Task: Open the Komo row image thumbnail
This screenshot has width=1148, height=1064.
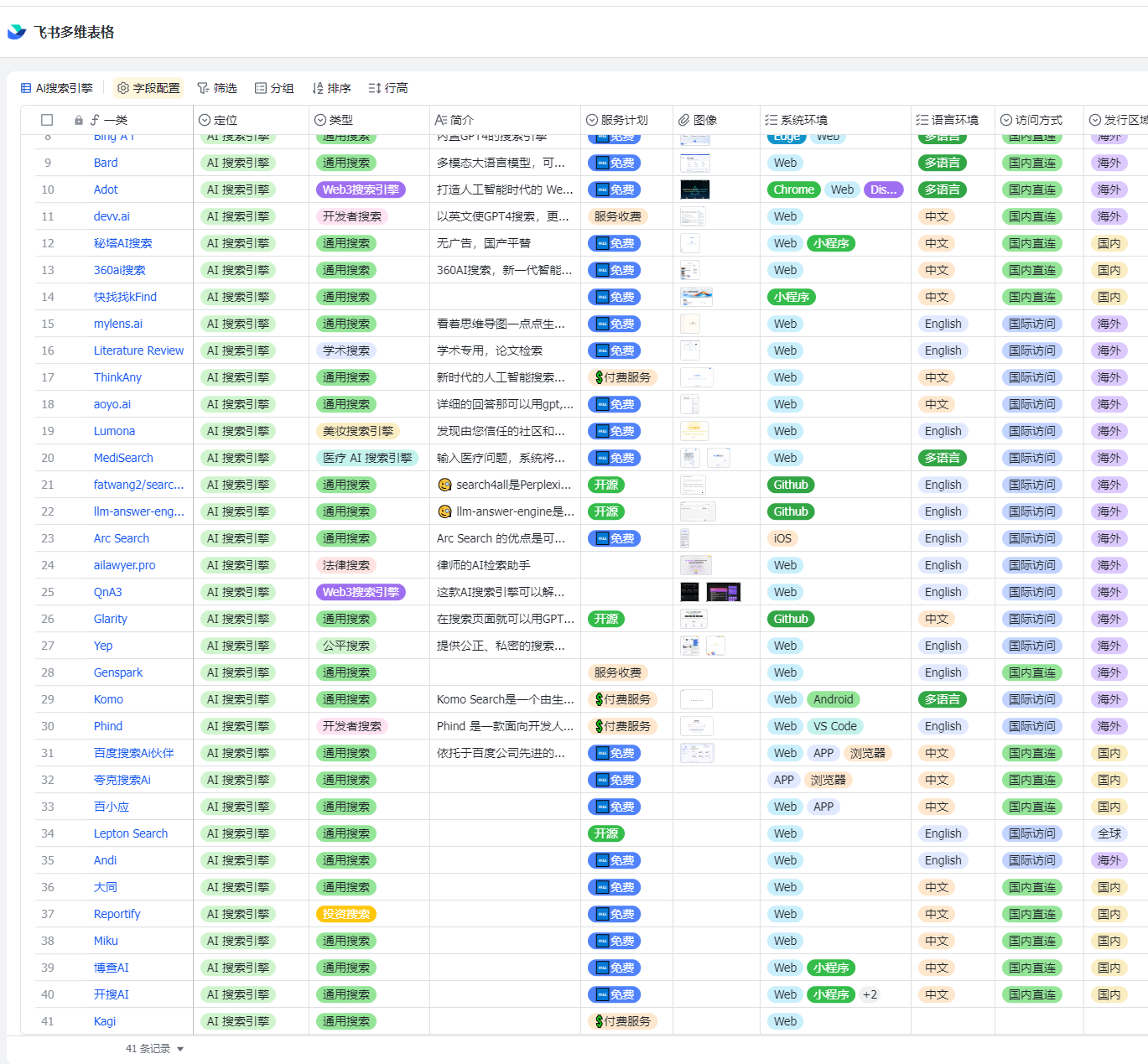Action: click(696, 699)
